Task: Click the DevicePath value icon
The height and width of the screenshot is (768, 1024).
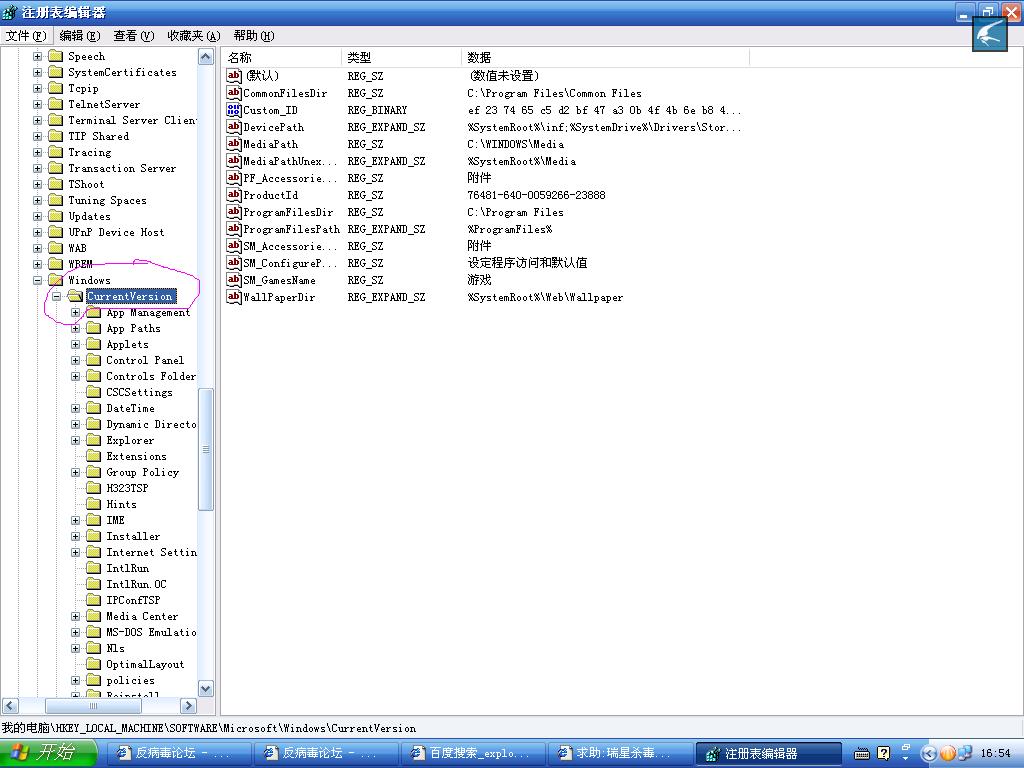Action: [x=234, y=127]
